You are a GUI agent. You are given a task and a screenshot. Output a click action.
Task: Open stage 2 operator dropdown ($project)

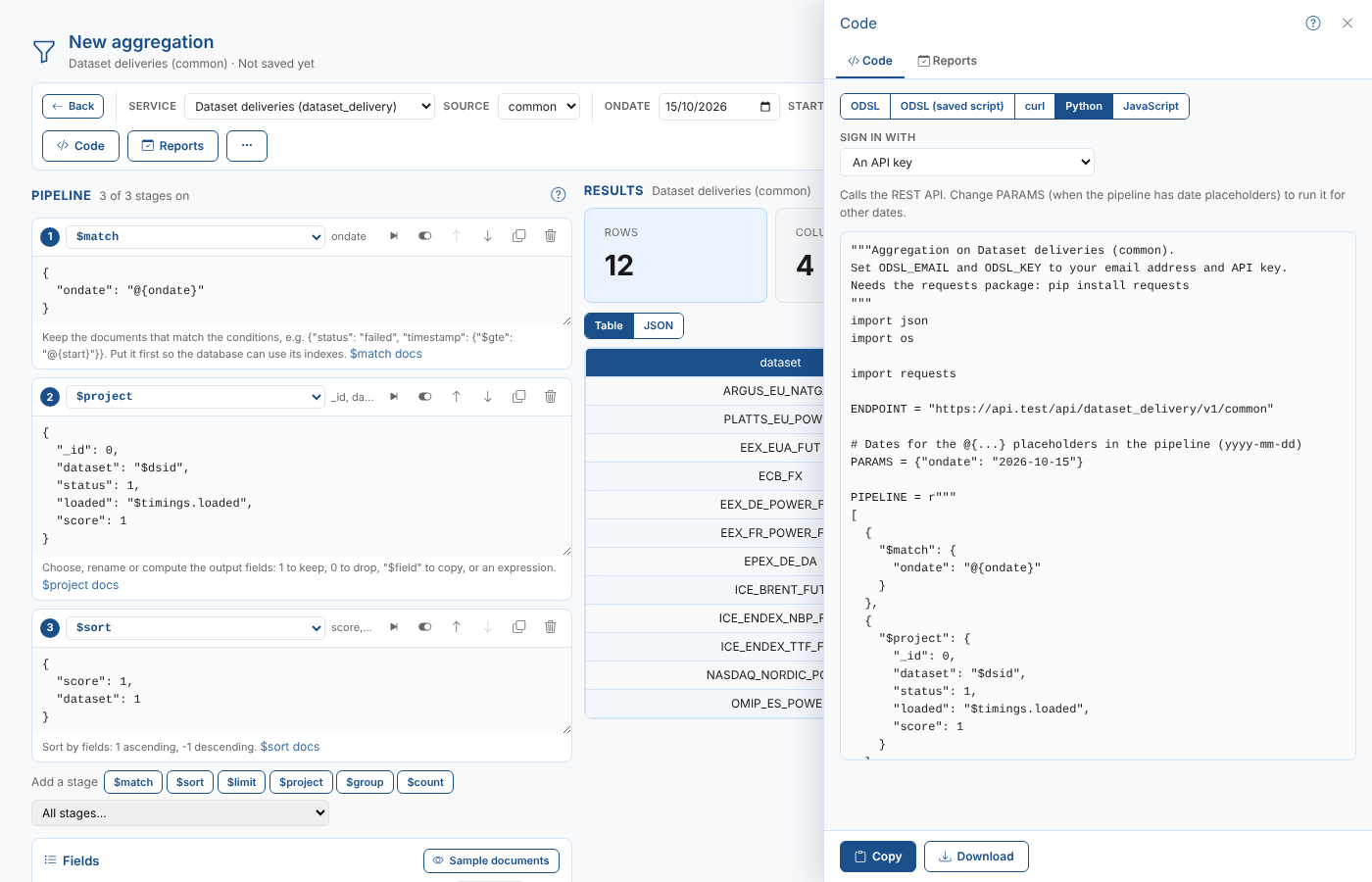(196, 397)
